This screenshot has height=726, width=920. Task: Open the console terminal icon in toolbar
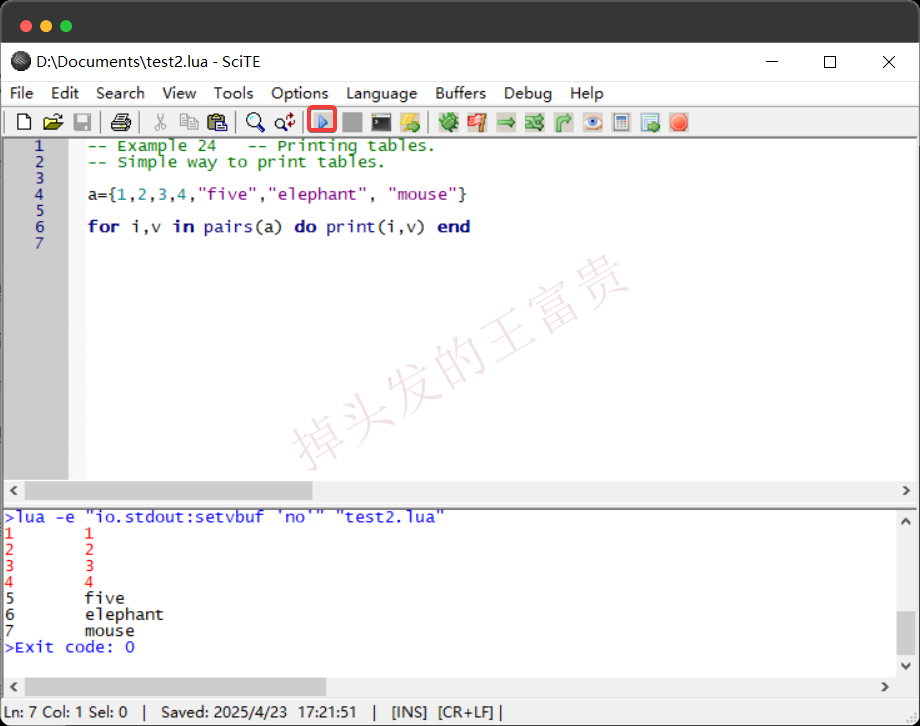pyautogui.click(x=381, y=122)
